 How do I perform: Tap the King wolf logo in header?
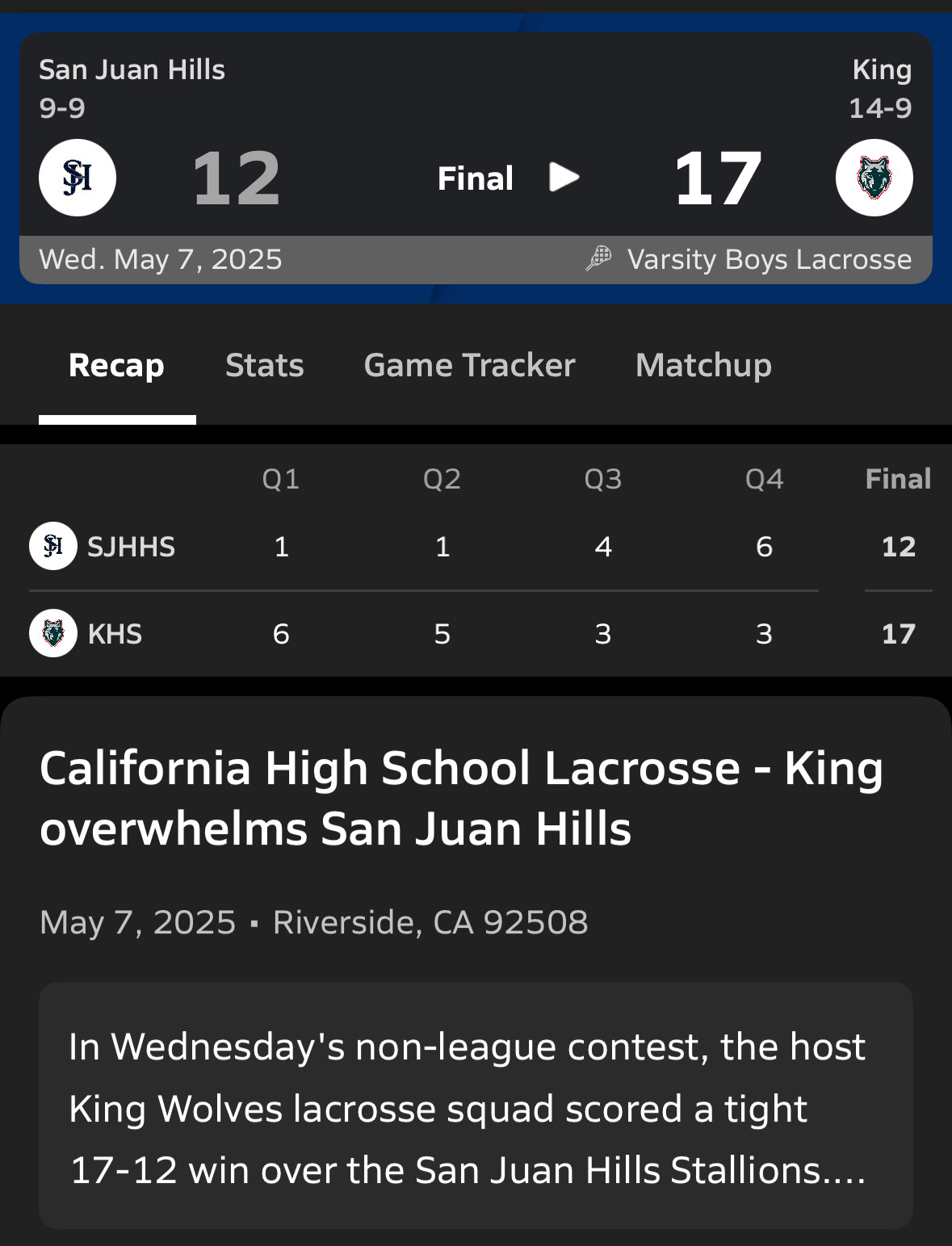point(874,178)
